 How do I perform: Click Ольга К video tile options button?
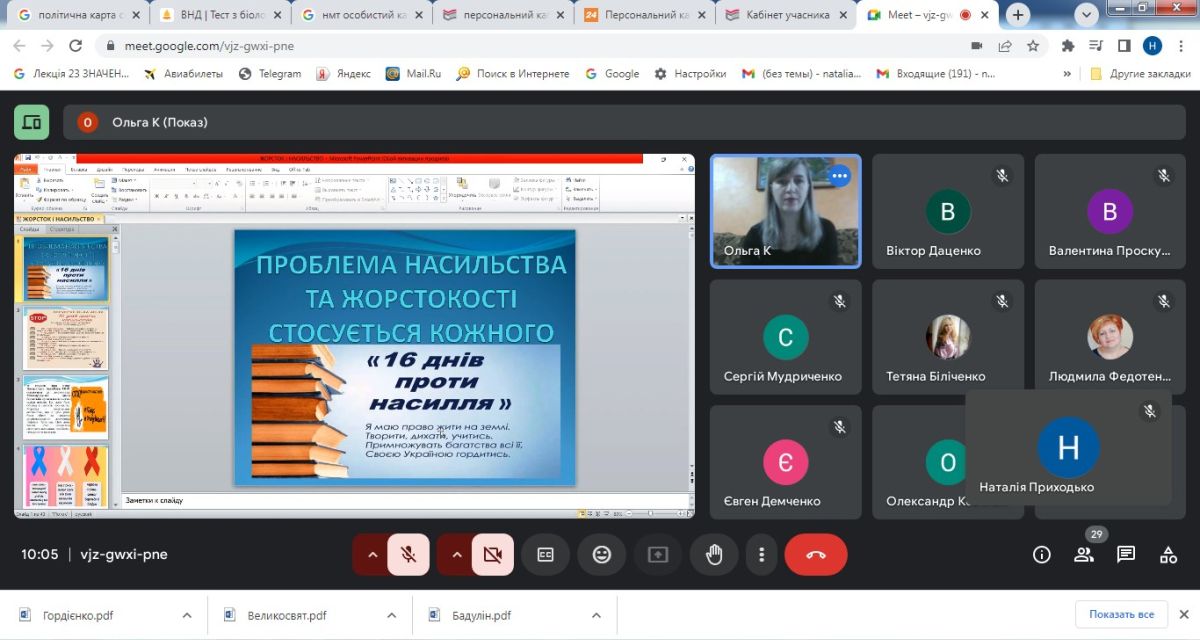pyautogui.click(x=839, y=176)
